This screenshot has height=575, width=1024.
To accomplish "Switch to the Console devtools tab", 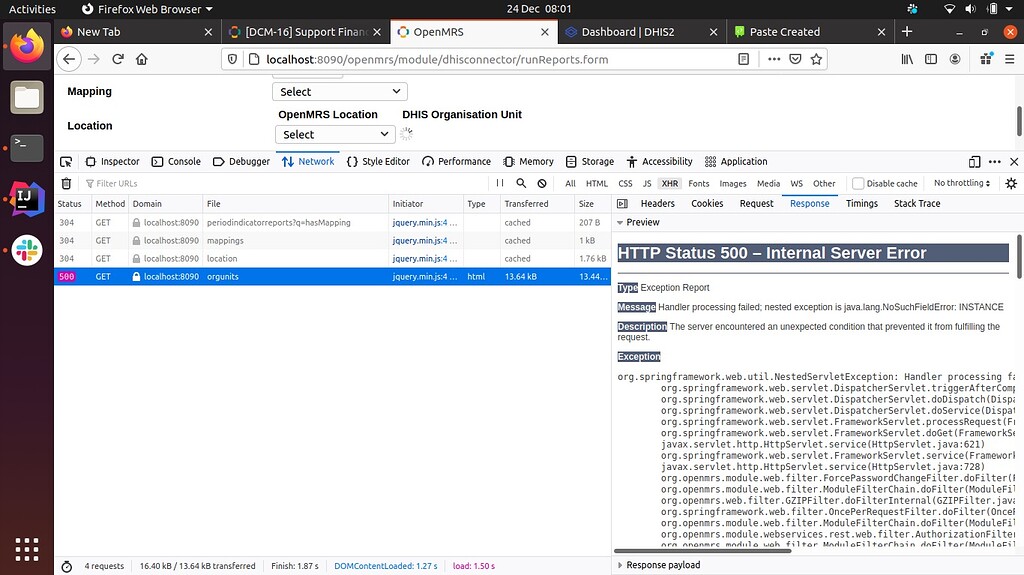I will (x=176, y=161).
